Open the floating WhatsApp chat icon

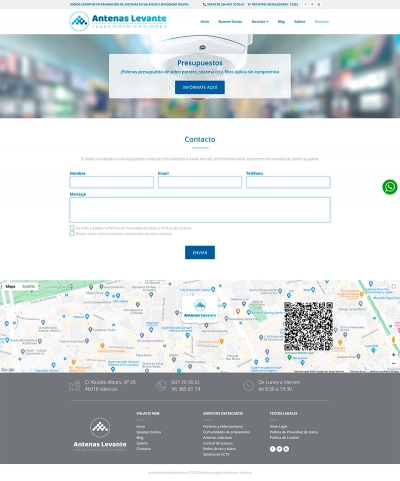click(x=390, y=187)
